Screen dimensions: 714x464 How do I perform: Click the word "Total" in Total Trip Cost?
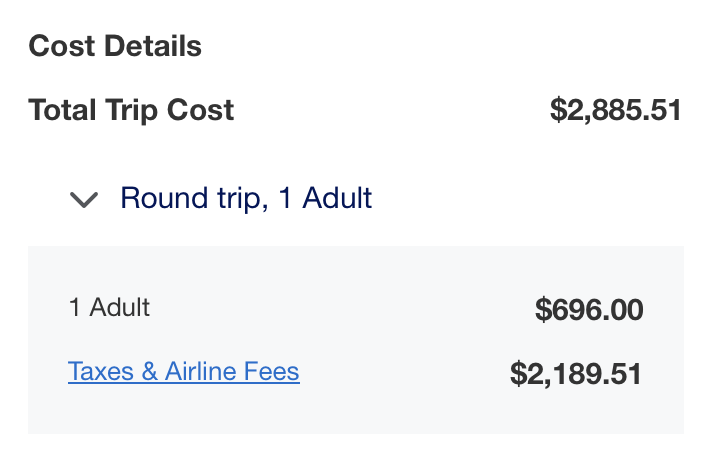pos(61,110)
